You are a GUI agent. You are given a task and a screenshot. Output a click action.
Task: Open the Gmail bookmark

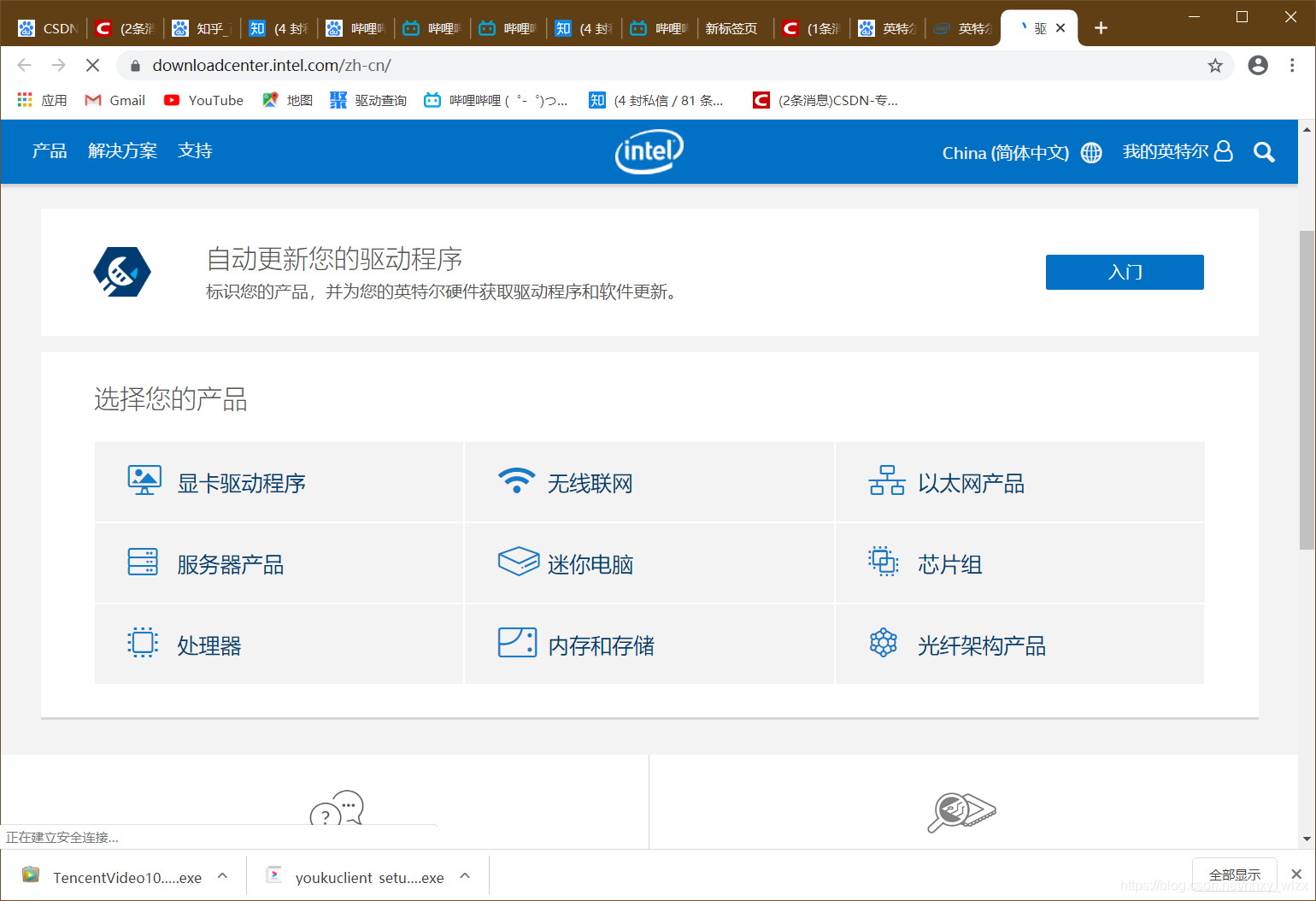tap(115, 100)
